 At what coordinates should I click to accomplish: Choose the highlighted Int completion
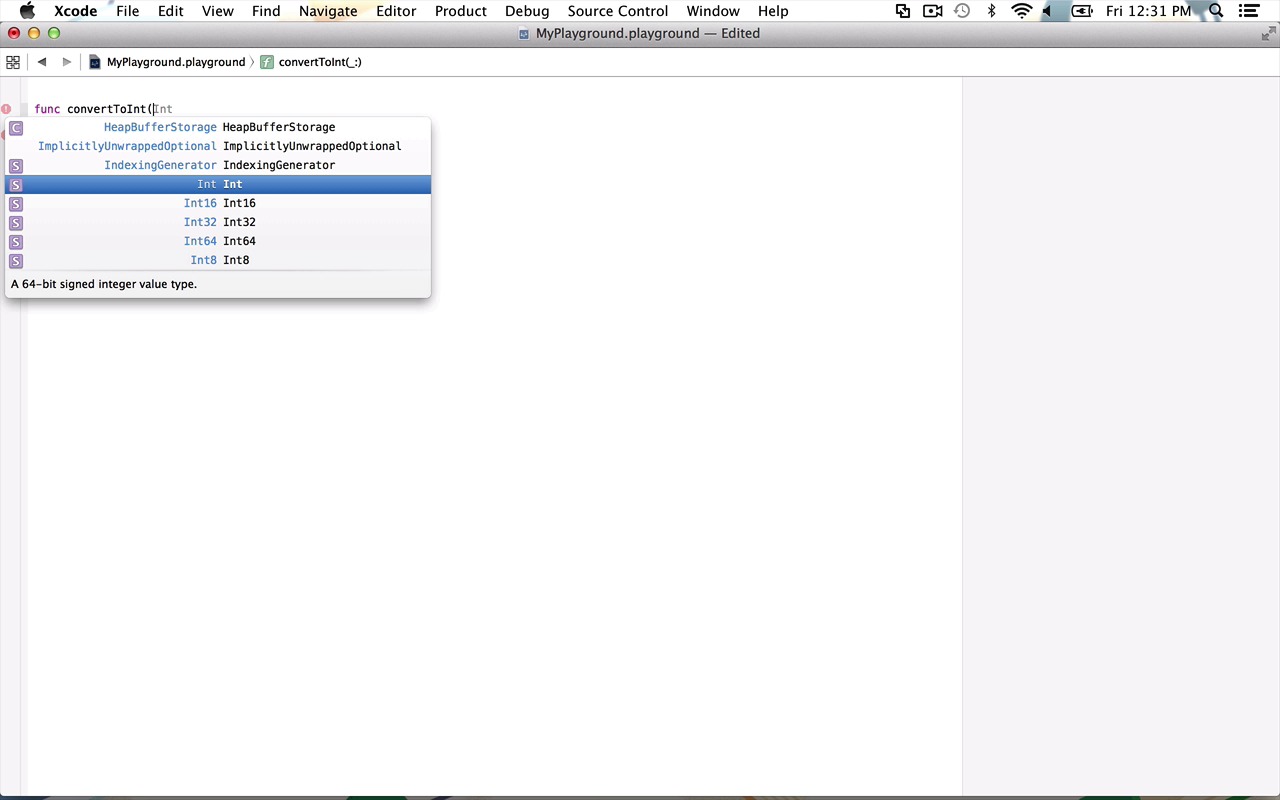pyautogui.click(x=218, y=185)
